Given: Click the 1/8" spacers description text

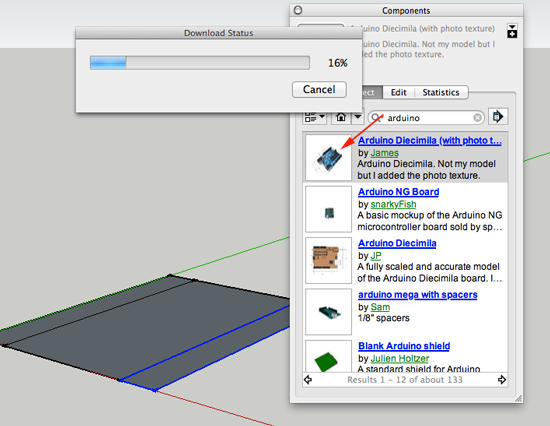Looking at the screenshot, I should pyautogui.click(x=384, y=318).
